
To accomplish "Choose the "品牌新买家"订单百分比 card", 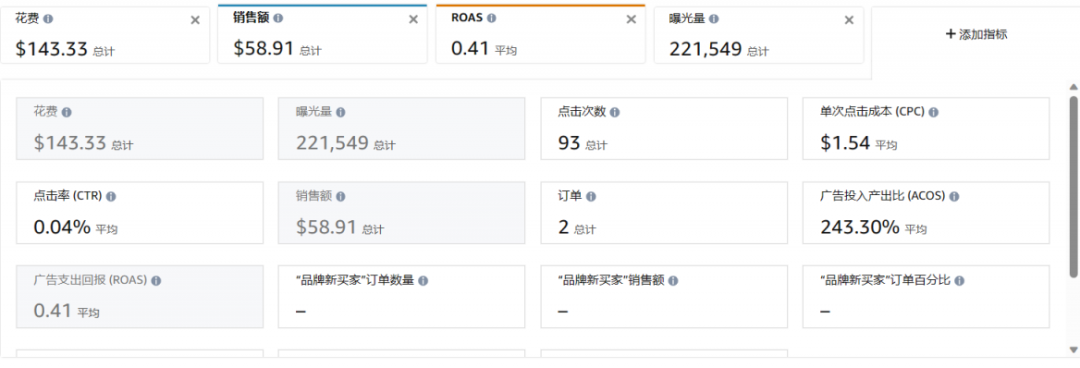I will click(926, 297).
